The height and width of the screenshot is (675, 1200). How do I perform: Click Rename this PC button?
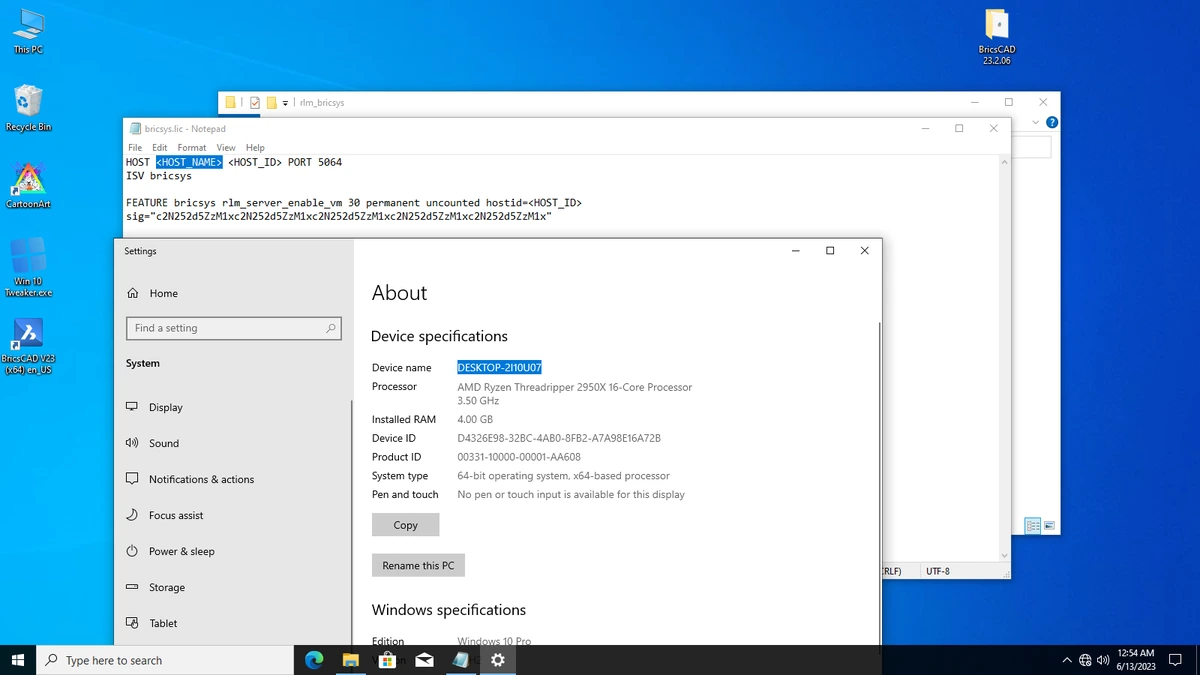coord(418,565)
